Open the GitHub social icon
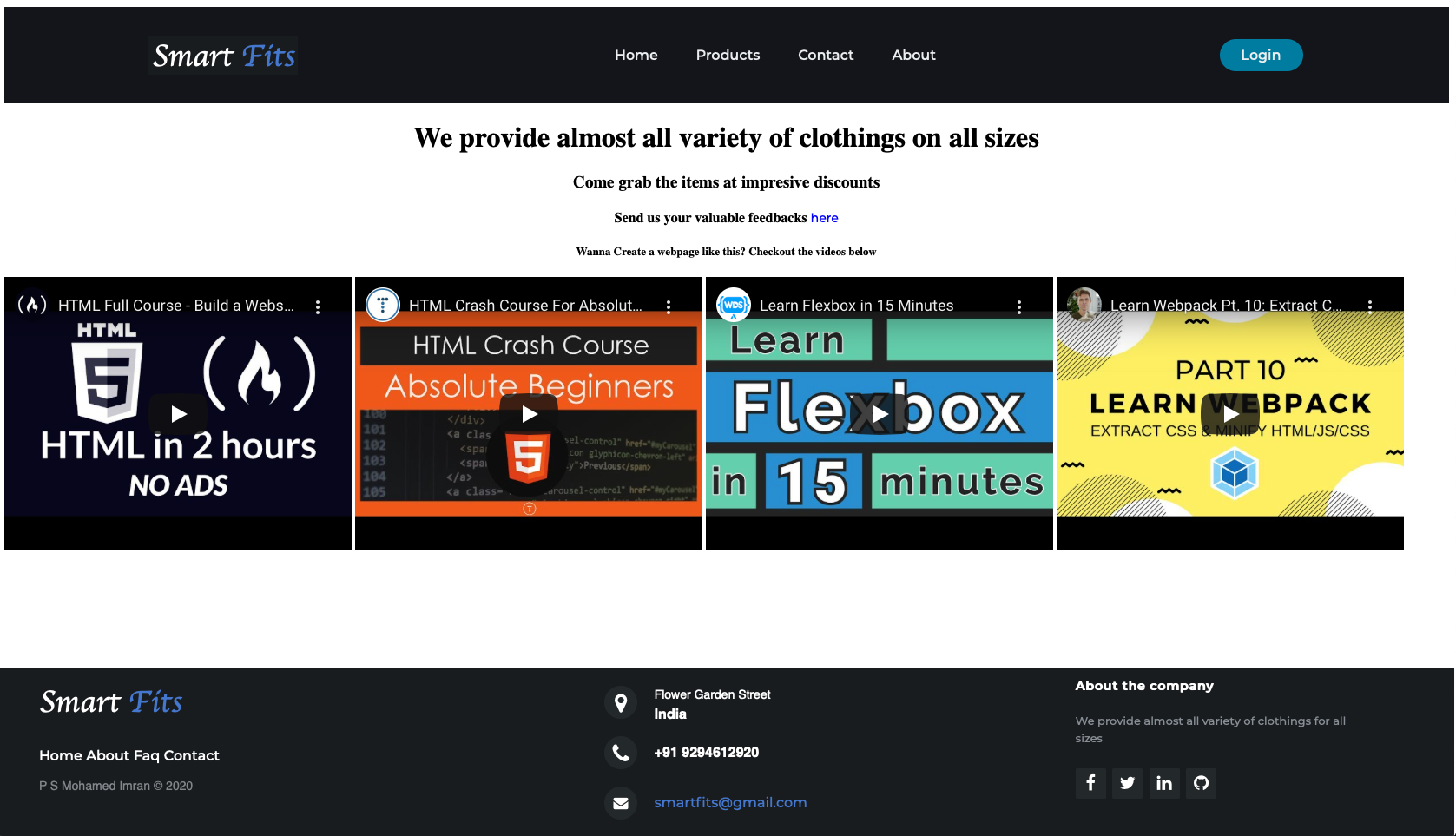 point(1201,783)
